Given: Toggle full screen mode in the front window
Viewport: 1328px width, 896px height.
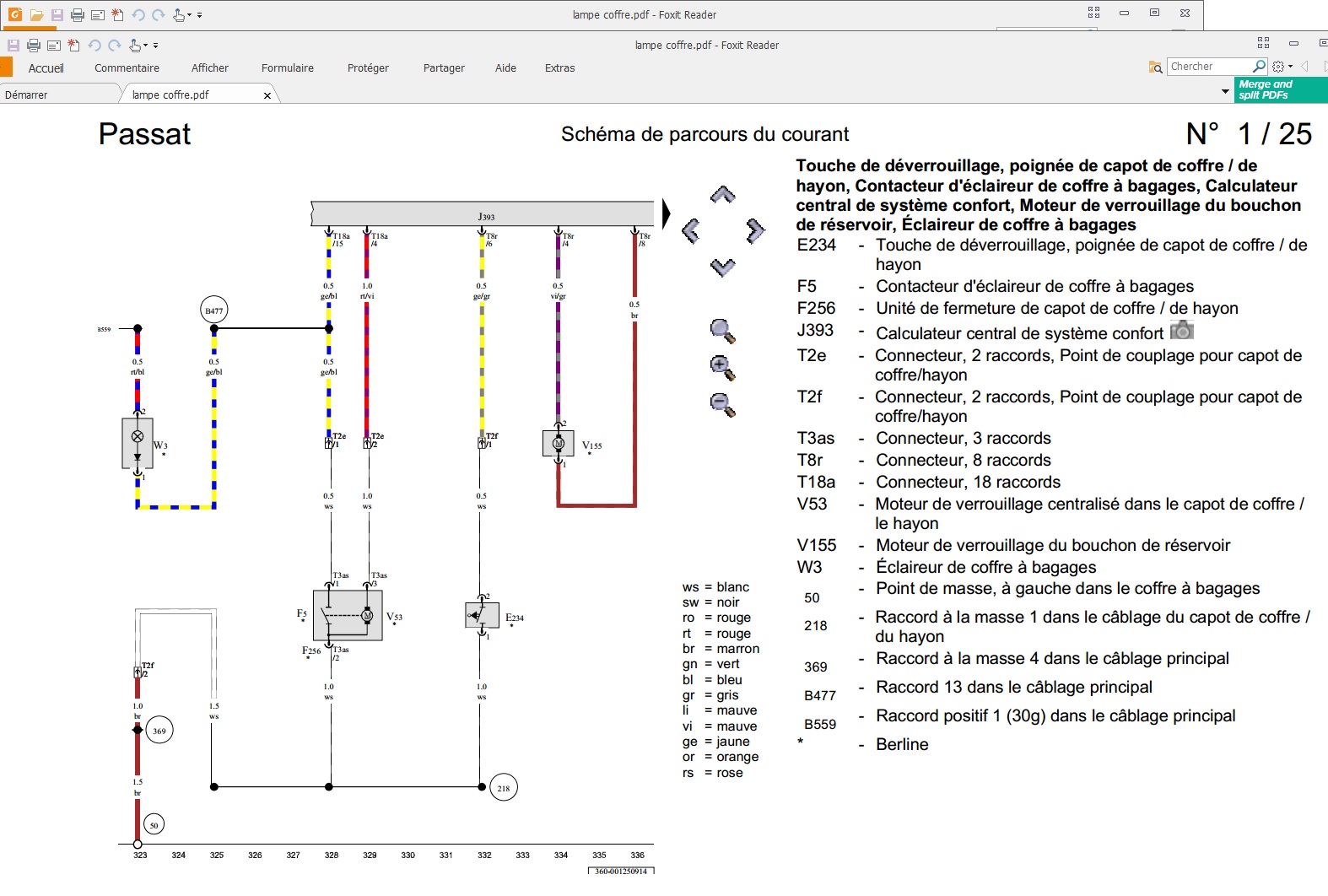Looking at the screenshot, I should [1263, 42].
